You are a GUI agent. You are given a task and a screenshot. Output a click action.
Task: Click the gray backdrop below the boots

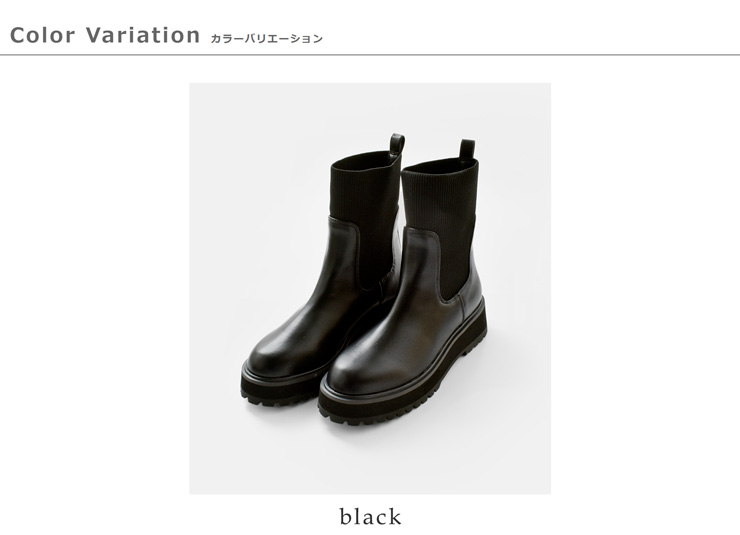(370, 460)
